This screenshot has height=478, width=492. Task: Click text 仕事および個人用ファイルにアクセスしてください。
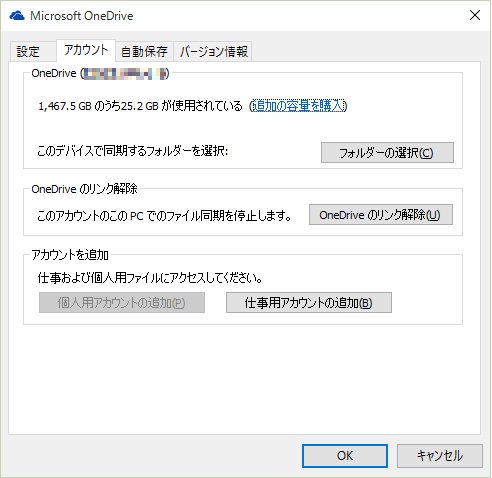150,278
